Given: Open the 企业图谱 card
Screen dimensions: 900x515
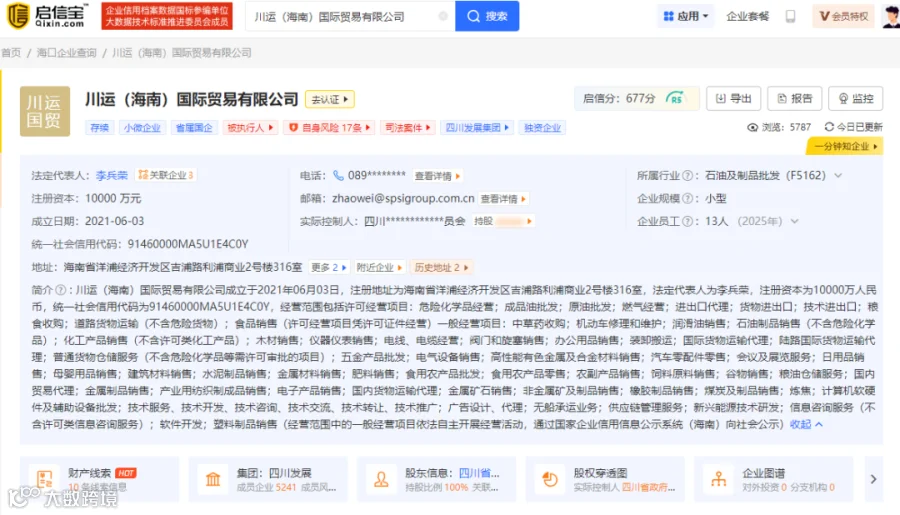Looking at the screenshot, I should [773, 479].
